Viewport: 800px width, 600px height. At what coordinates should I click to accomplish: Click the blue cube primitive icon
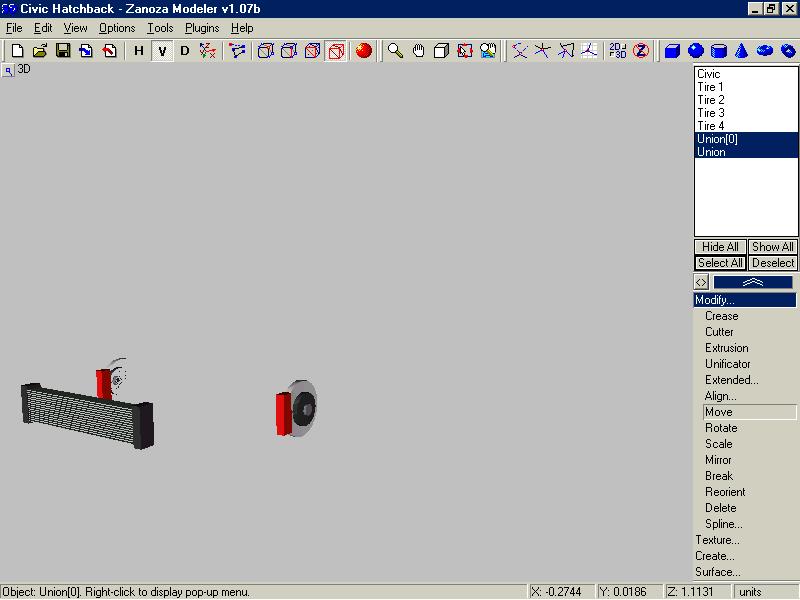(x=673, y=51)
